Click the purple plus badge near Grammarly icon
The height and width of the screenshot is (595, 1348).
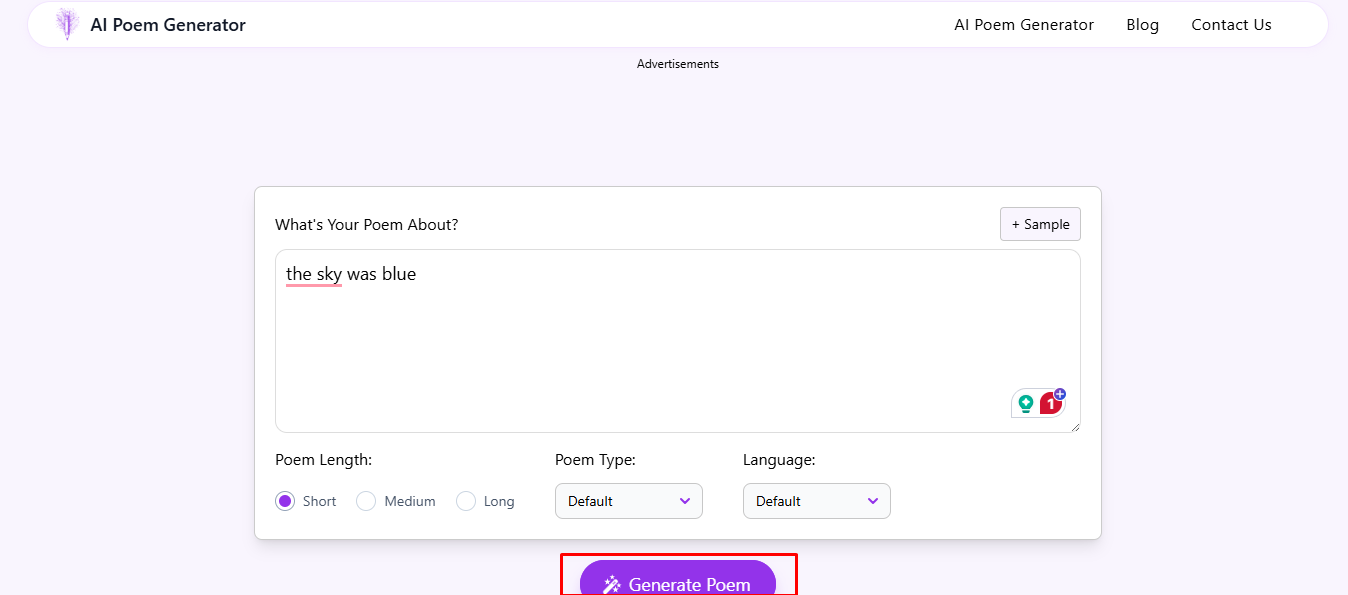pyautogui.click(x=1059, y=392)
